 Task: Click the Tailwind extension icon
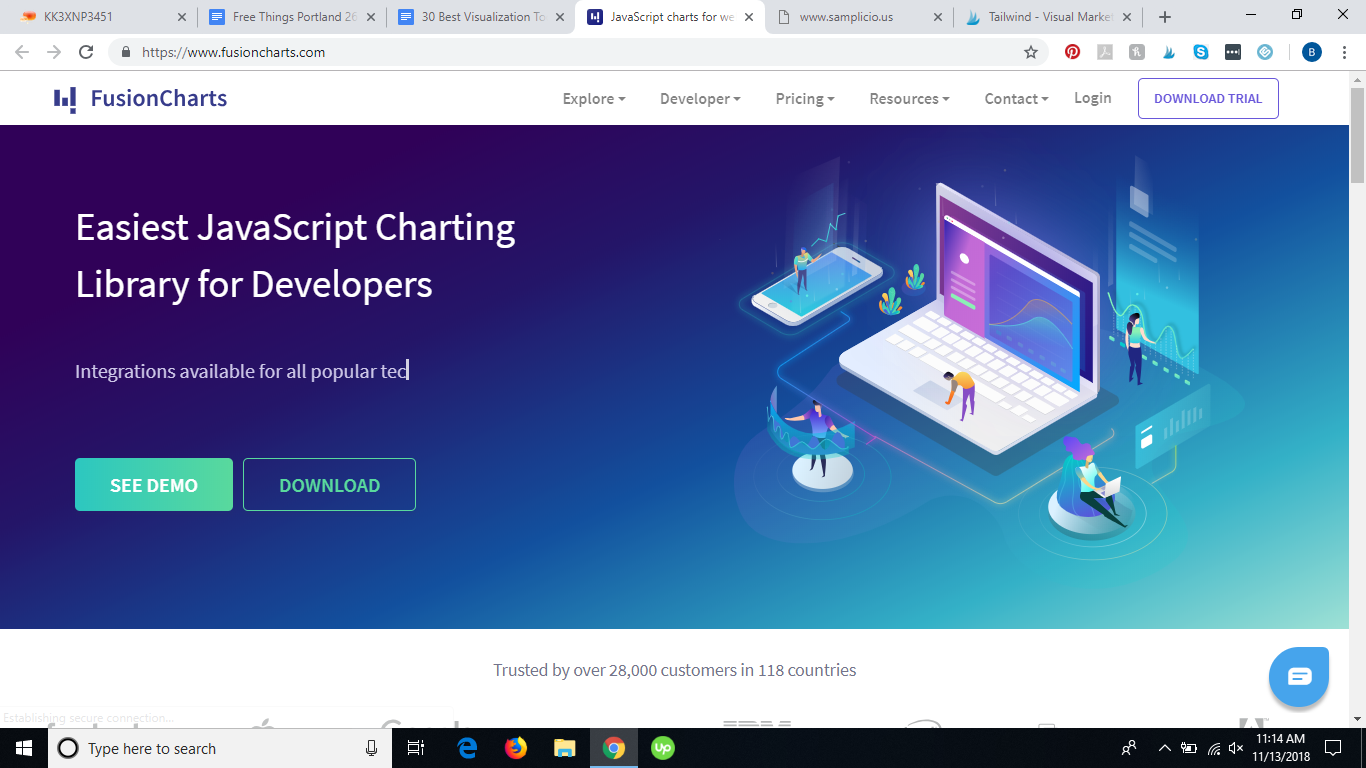click(x=1169, y=52)
